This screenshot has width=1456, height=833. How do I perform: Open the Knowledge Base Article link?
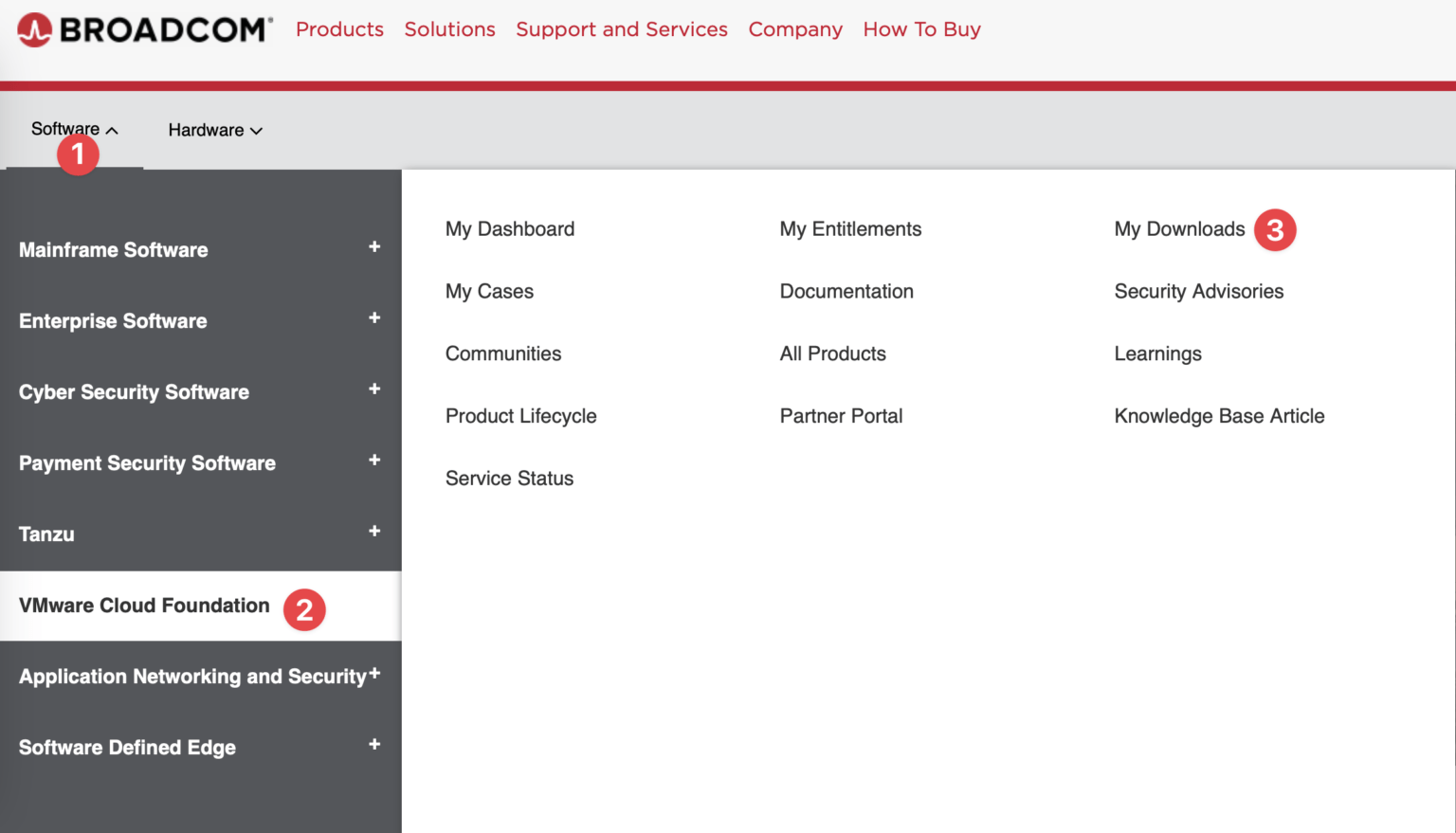click(x=1219, y=416)
